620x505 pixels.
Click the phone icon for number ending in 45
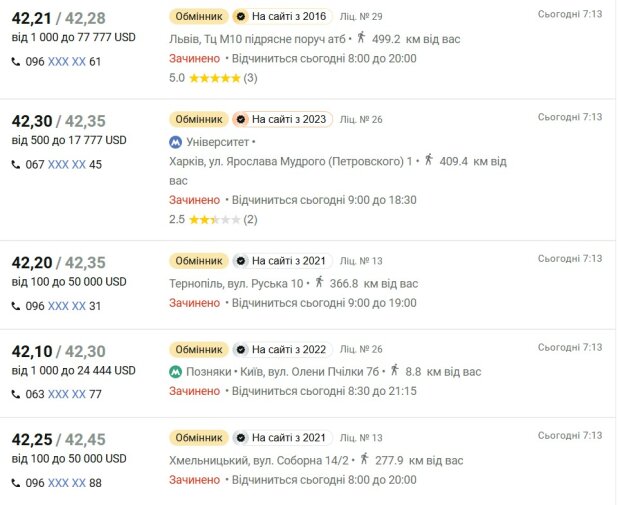pos(17,165)
